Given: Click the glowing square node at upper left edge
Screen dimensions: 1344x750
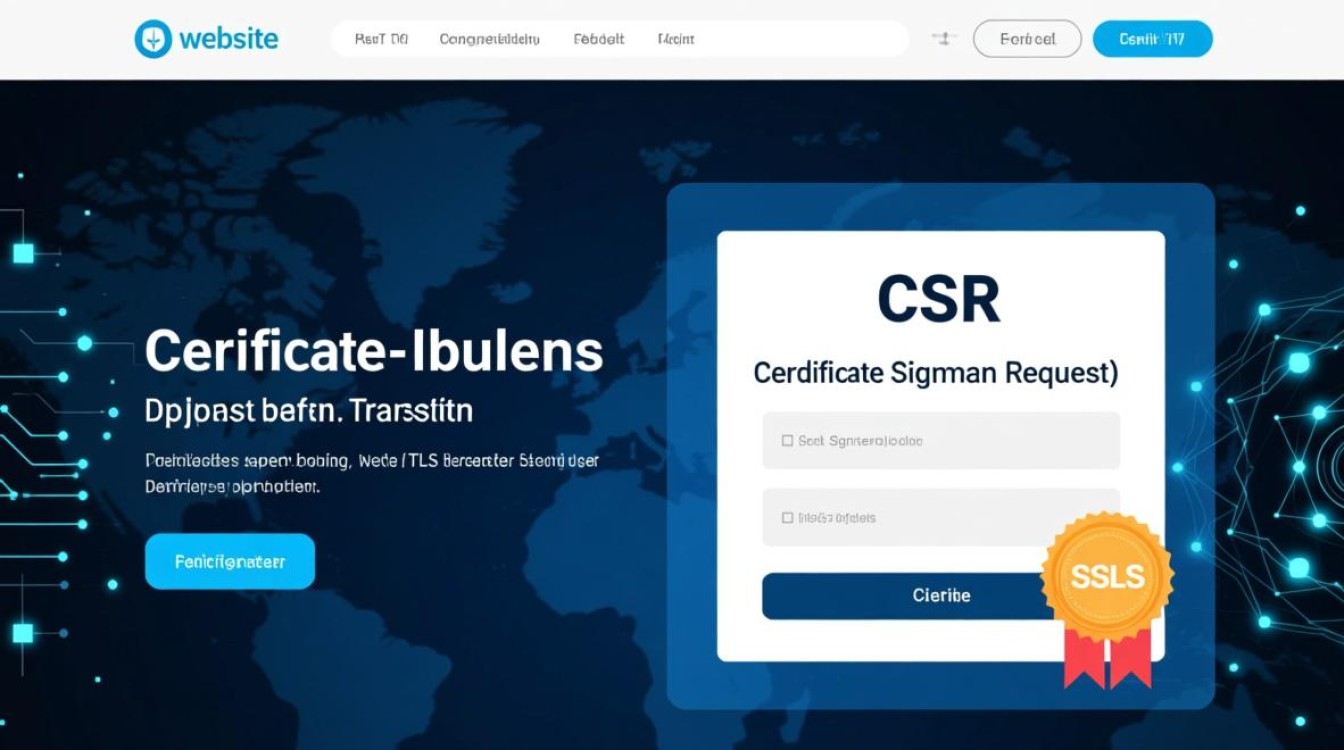Looking at the screenshot, I should (x=23, y=253).
